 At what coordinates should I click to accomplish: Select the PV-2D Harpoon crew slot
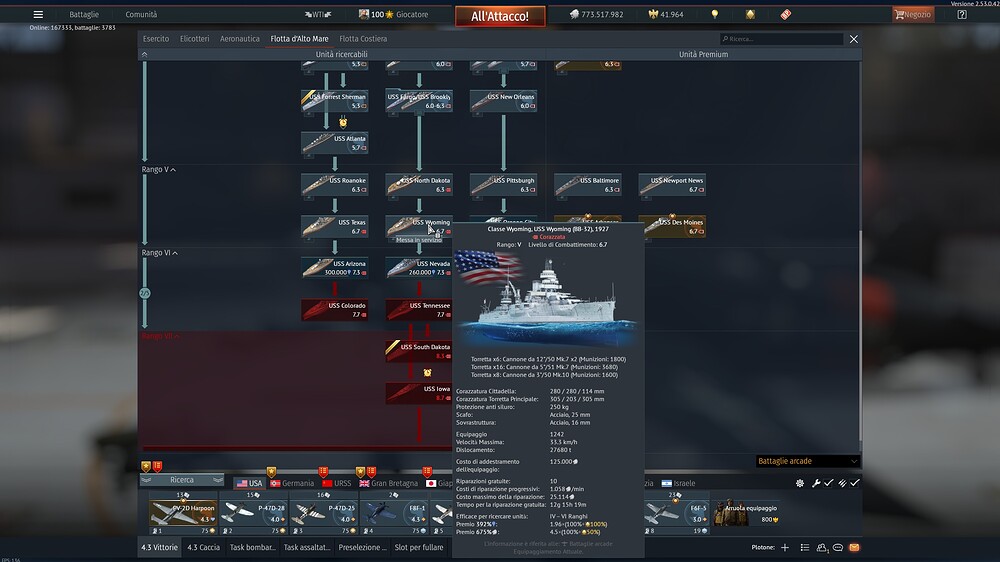coord(182,513)
